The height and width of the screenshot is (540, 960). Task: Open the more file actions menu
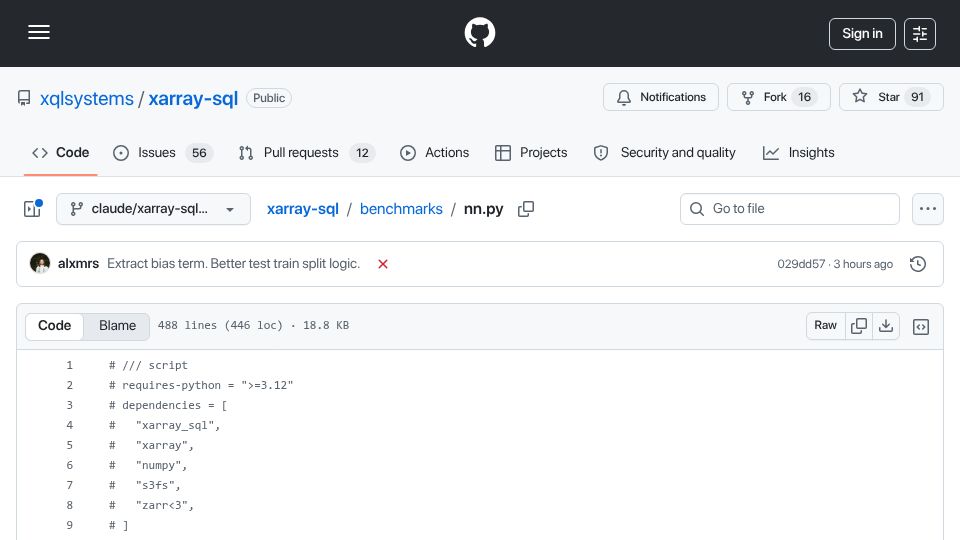click(928, 209)
